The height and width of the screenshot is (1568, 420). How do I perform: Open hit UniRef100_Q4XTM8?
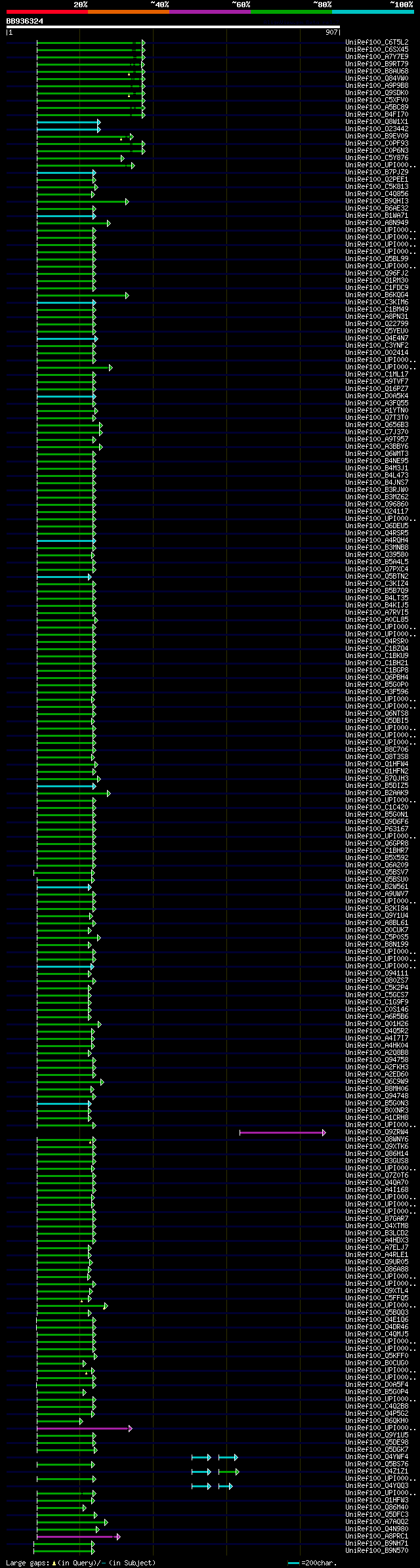377,1226
